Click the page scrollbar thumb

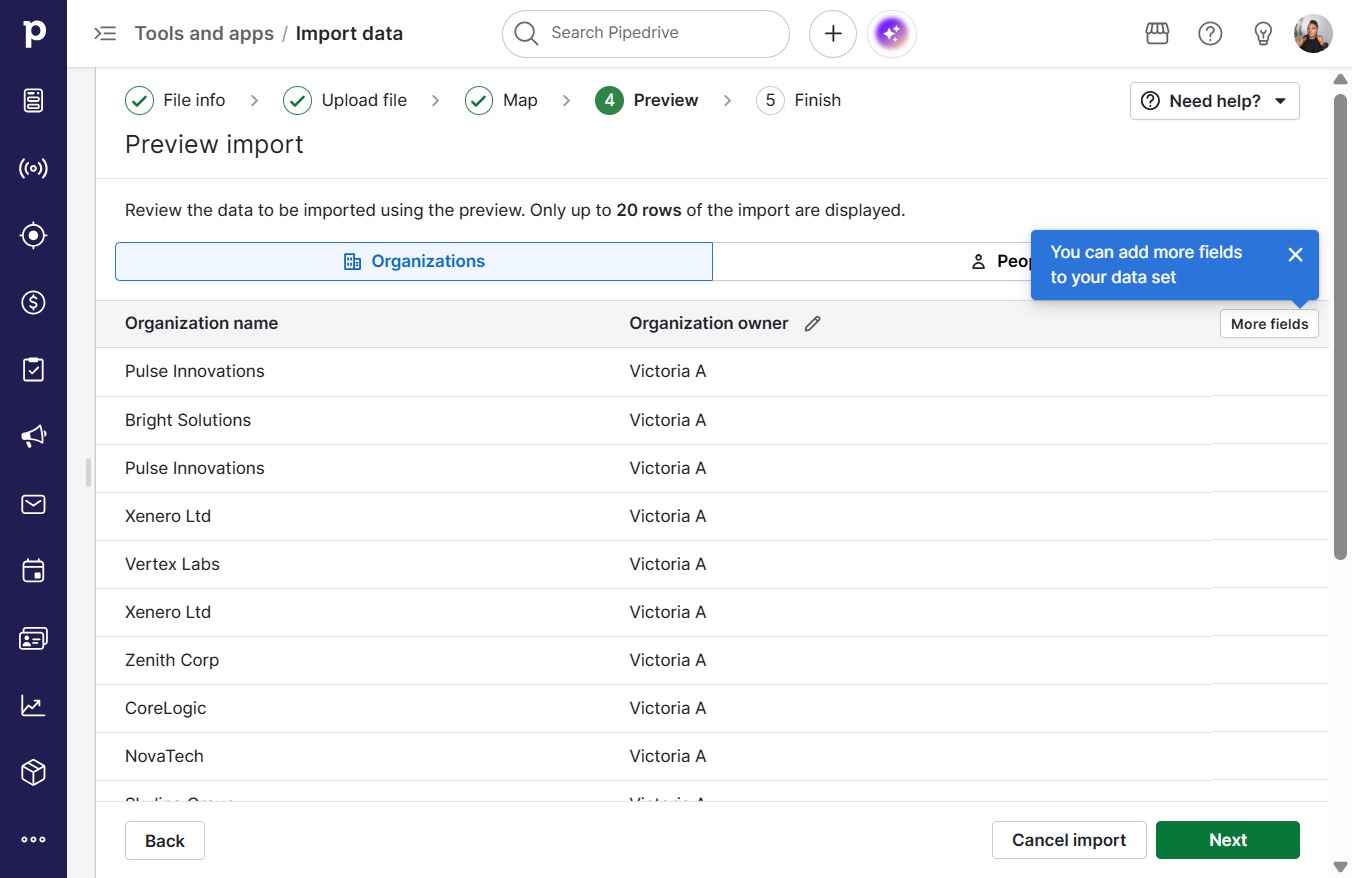tap(1341, 326)
